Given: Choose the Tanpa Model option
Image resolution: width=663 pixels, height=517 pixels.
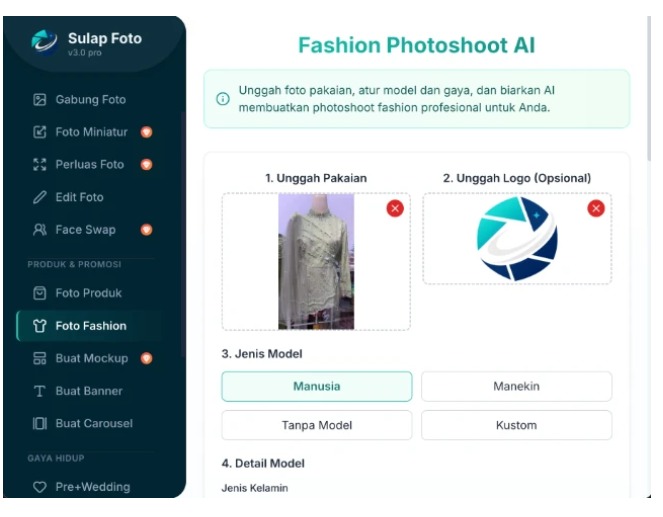Looking at the screenshot, I should point(316,425).
